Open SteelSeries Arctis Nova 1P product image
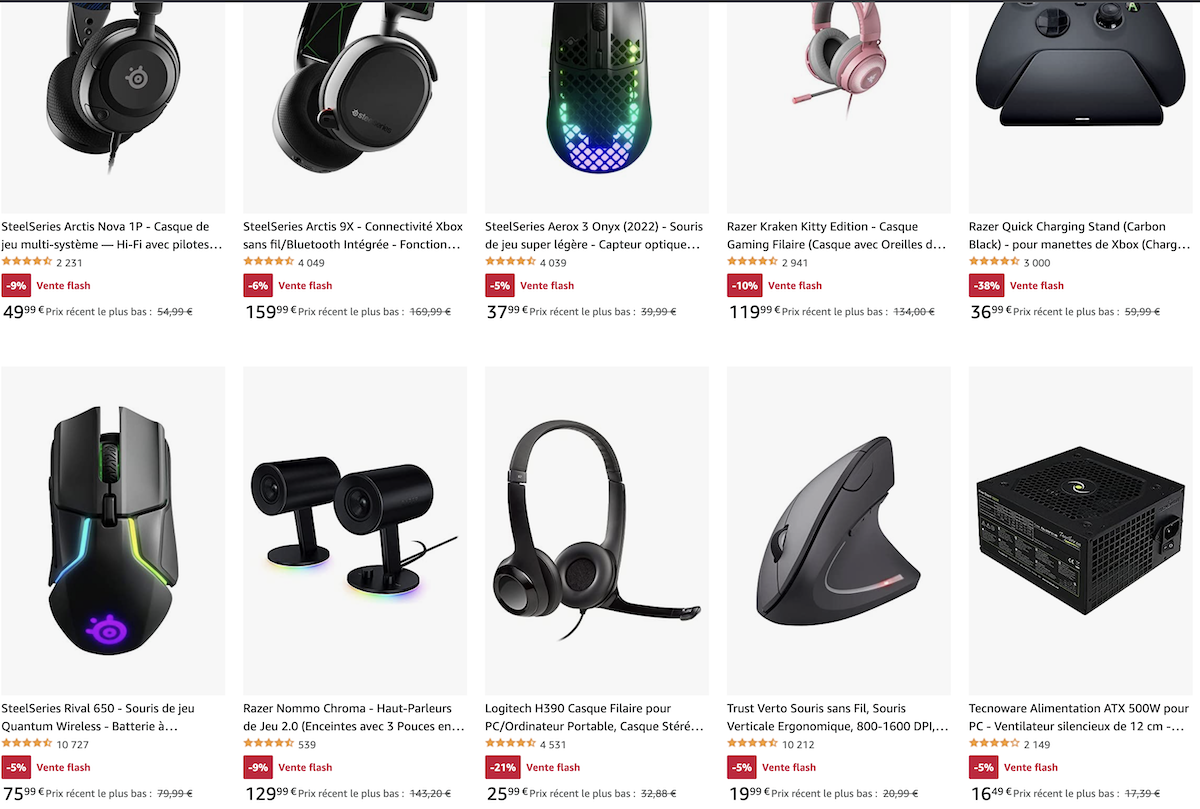This screenshot has width=1200, height=809. click(113, 106)
